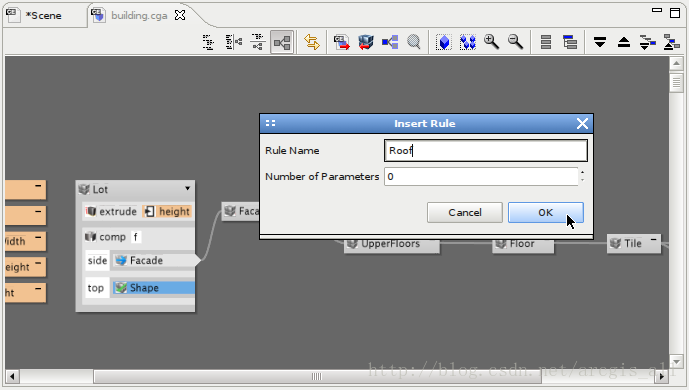This screenshot has width=689, height=390.
Task: Minimize the editor panel
Action: (657, 10)
